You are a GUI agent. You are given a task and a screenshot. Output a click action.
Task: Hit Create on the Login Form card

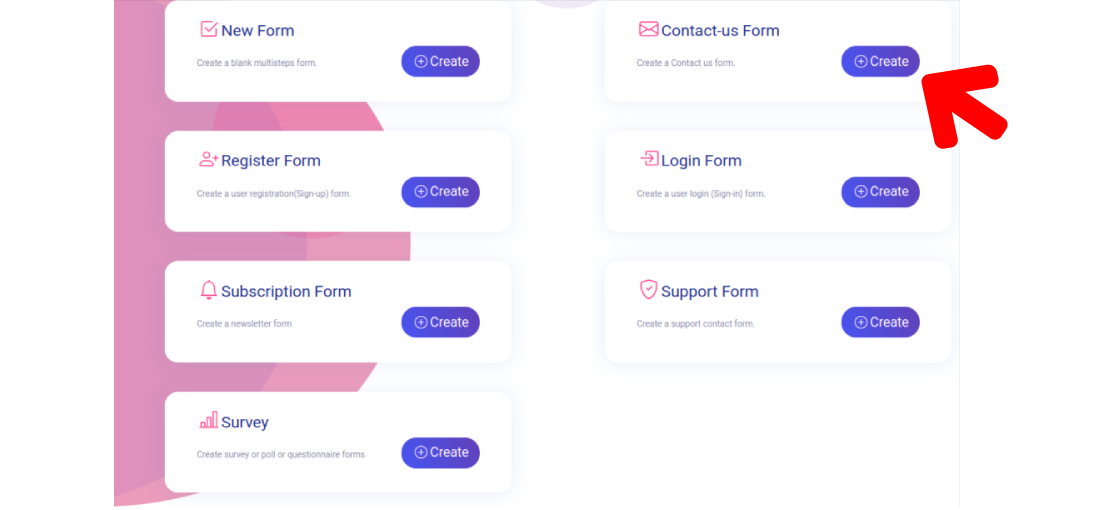(x=880, y=192)
